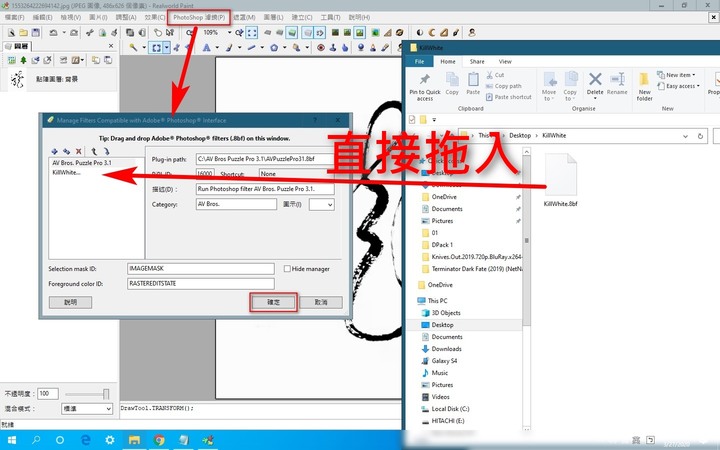The height and width of the screenshot is (450, 720).
Task: Click the 取消 cancel button in the filter dialog
Action: click(x=321, y=302)
